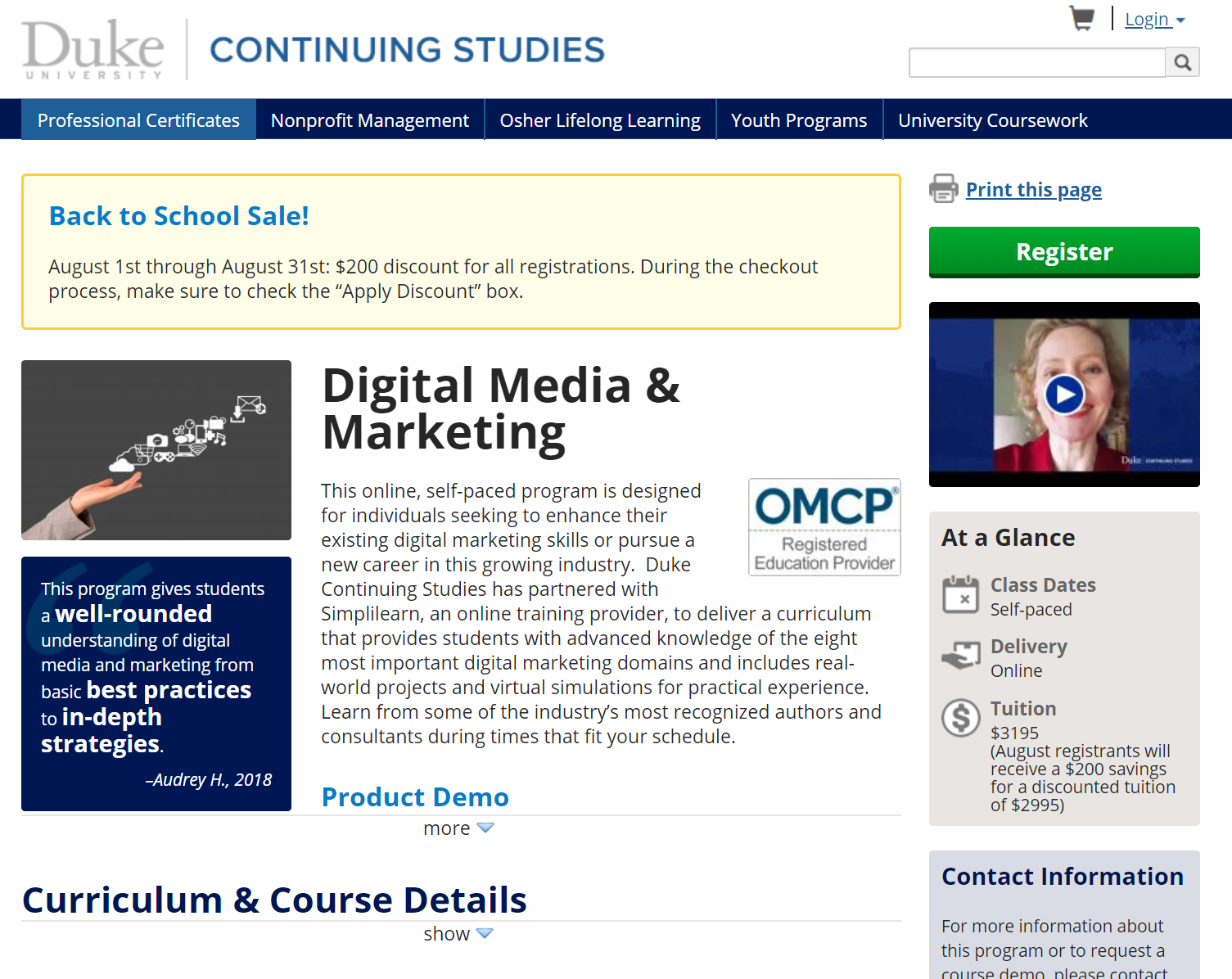Click the Class Dates calendar icon
The image size is (1232, 979).
[960, 594]
